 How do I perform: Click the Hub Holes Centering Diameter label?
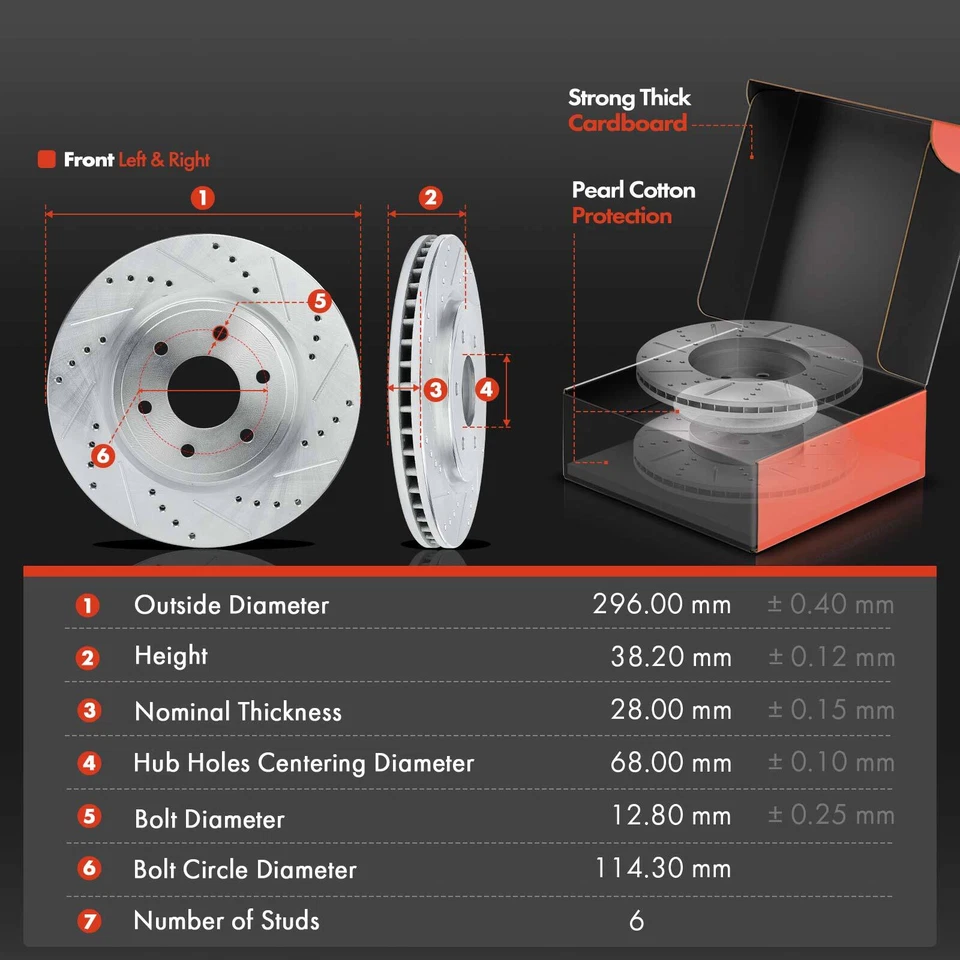pos(303,763)
